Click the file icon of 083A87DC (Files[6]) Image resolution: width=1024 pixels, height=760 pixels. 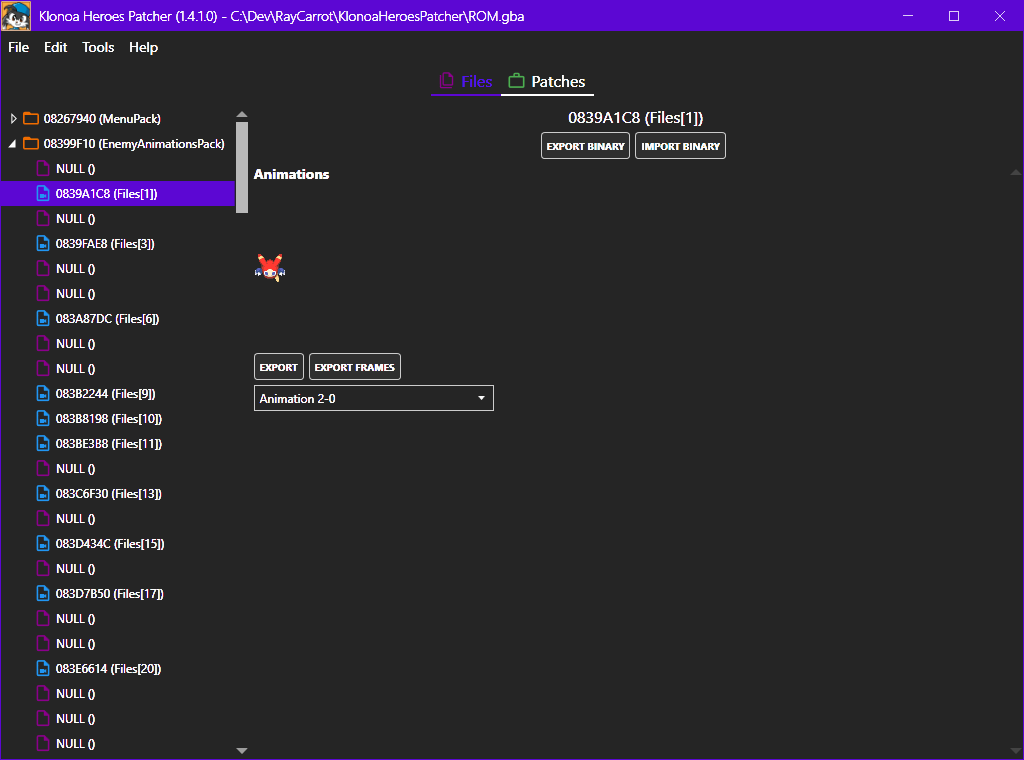[43, 319]
